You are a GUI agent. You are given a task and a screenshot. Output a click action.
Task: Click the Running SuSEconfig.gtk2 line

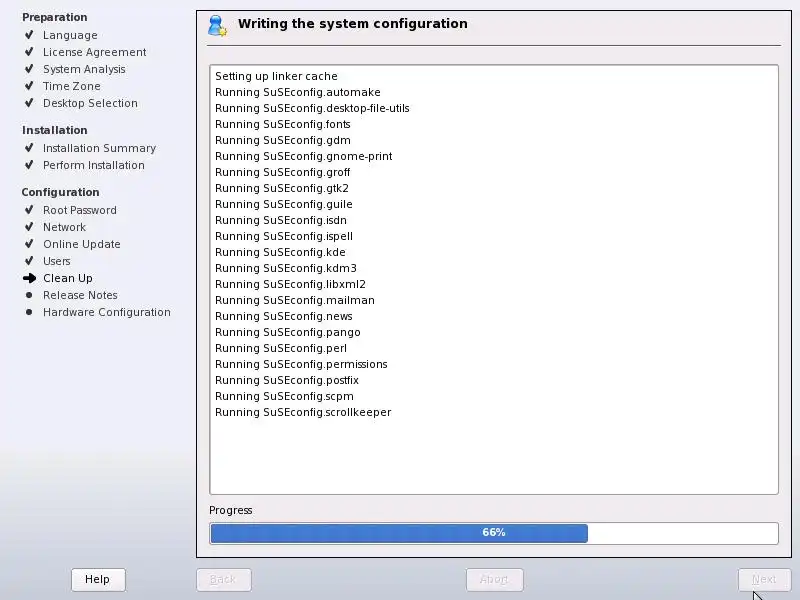(x=282, y=188)
